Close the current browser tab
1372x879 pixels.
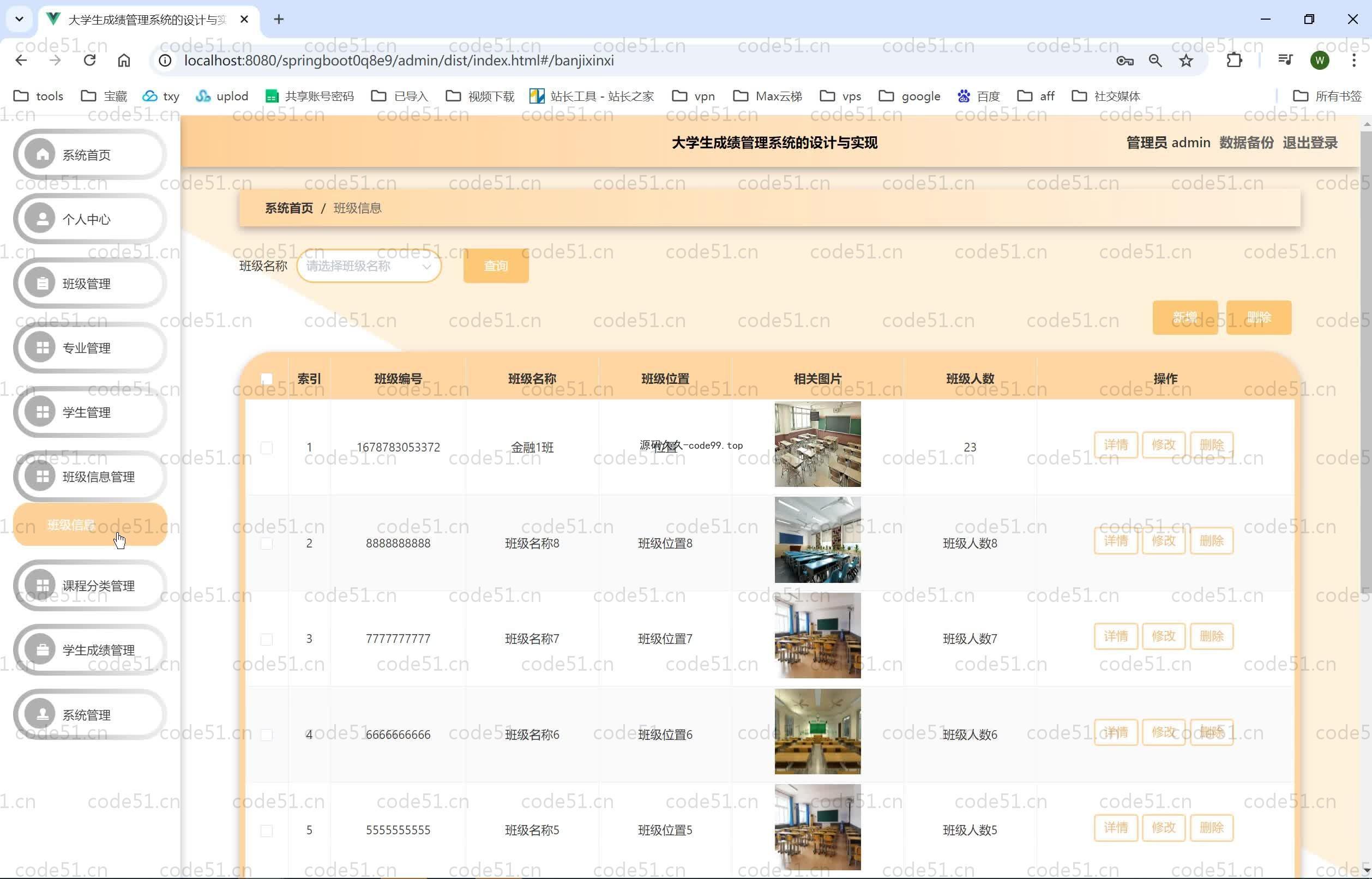tap(244, 20)
